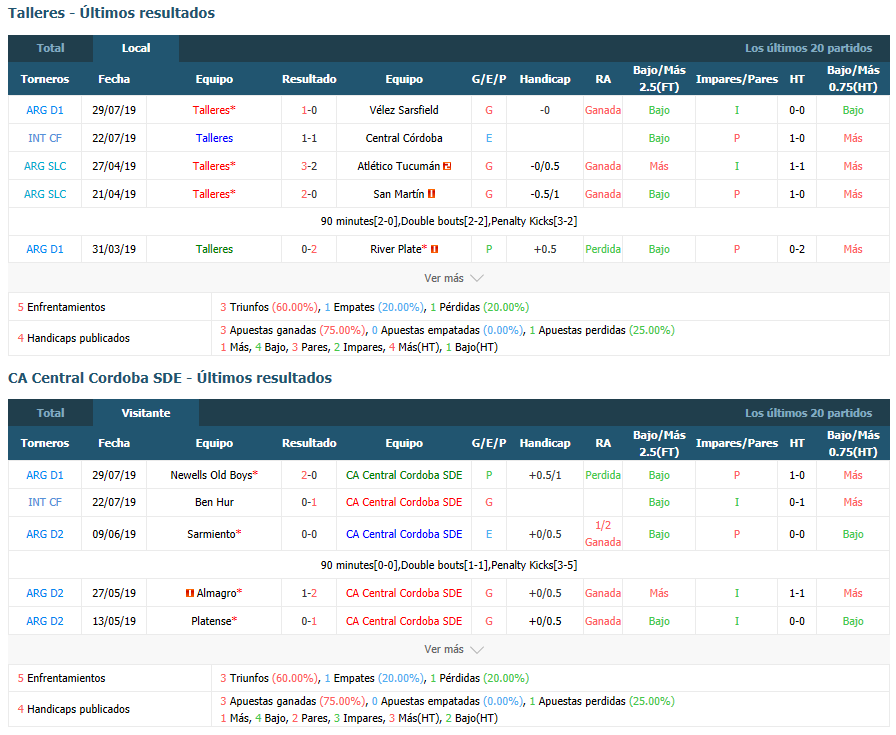
Task: Expand Ver más under Central Cordoba results
Action: click(453, 649)
